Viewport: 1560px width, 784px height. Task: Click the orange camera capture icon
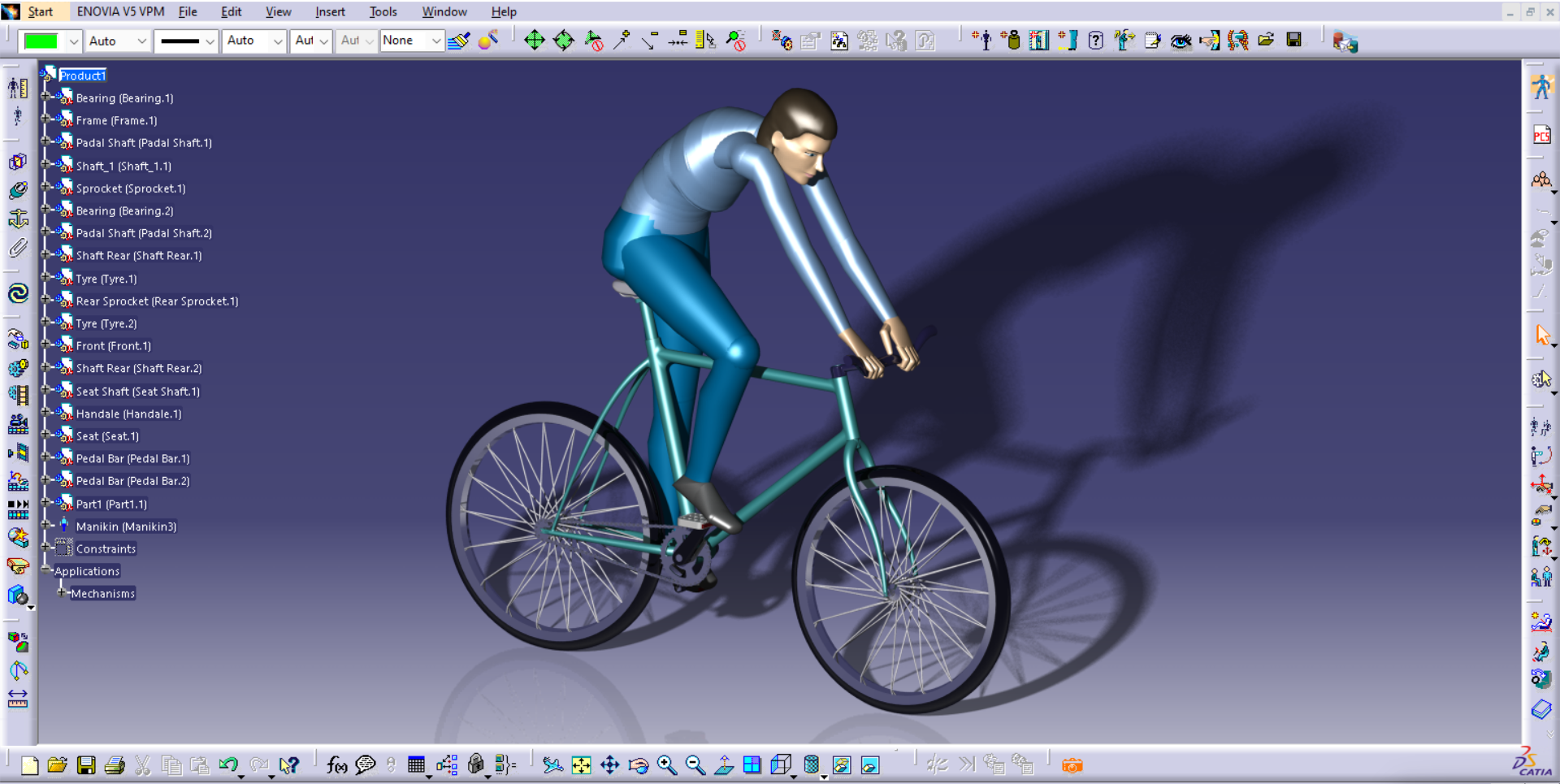(x=1072, y=765)
